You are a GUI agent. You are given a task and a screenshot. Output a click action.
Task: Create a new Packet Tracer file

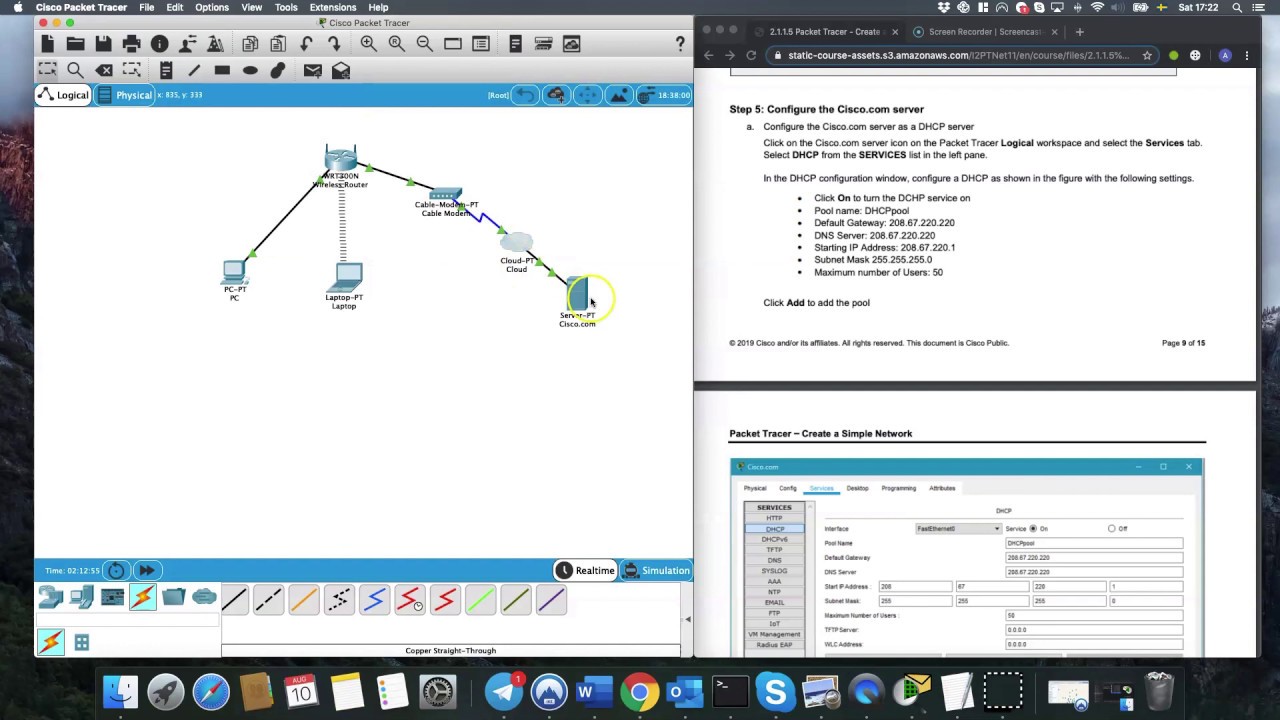click(47, 44)
